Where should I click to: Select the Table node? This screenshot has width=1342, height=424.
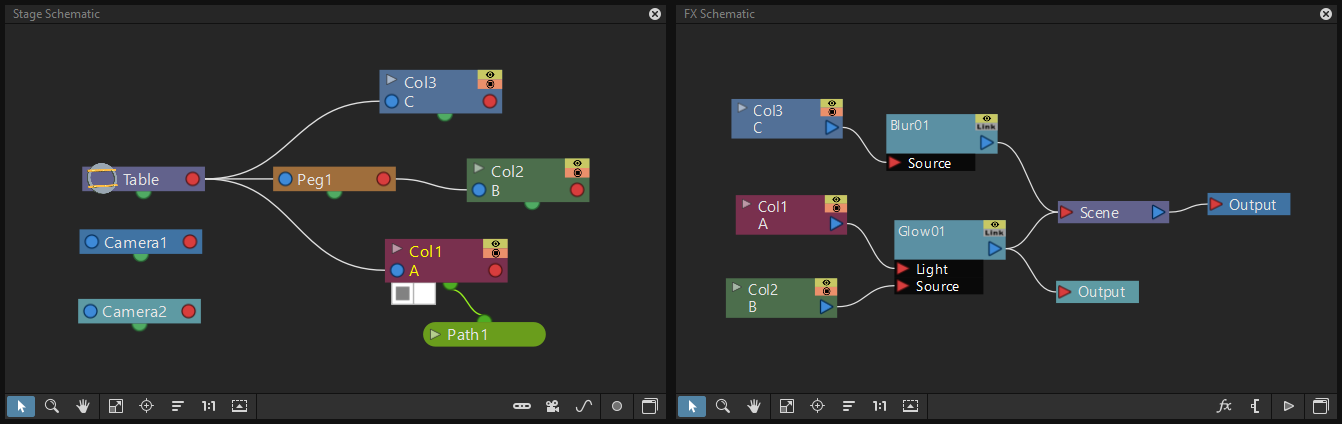point(143,179)
